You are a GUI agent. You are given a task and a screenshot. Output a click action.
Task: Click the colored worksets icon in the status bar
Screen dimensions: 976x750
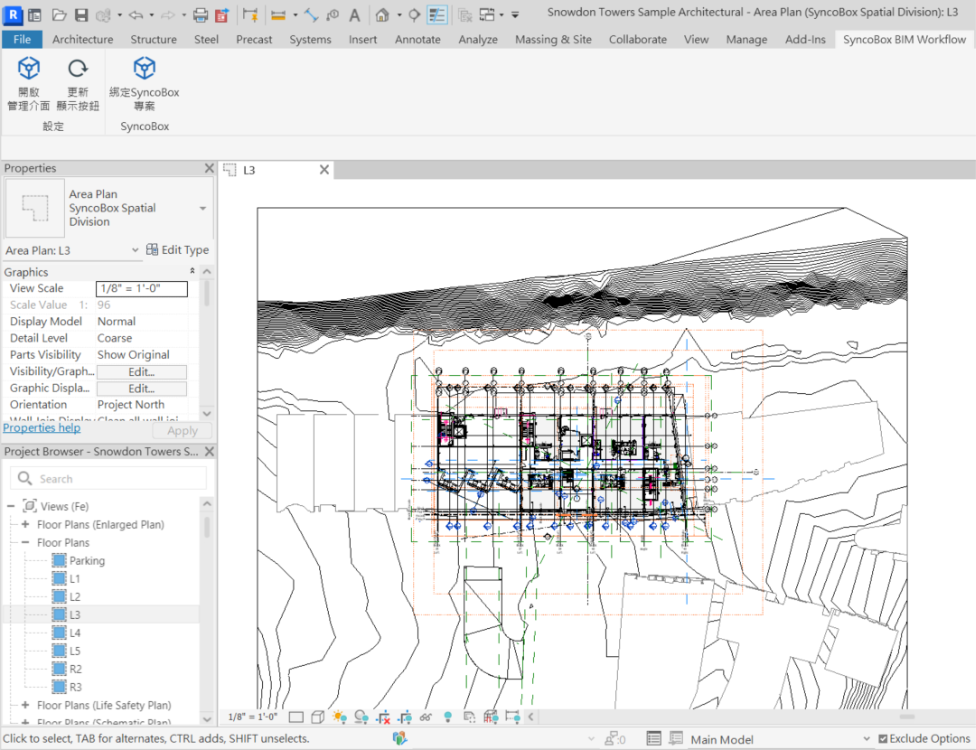[x=400, y=739]
